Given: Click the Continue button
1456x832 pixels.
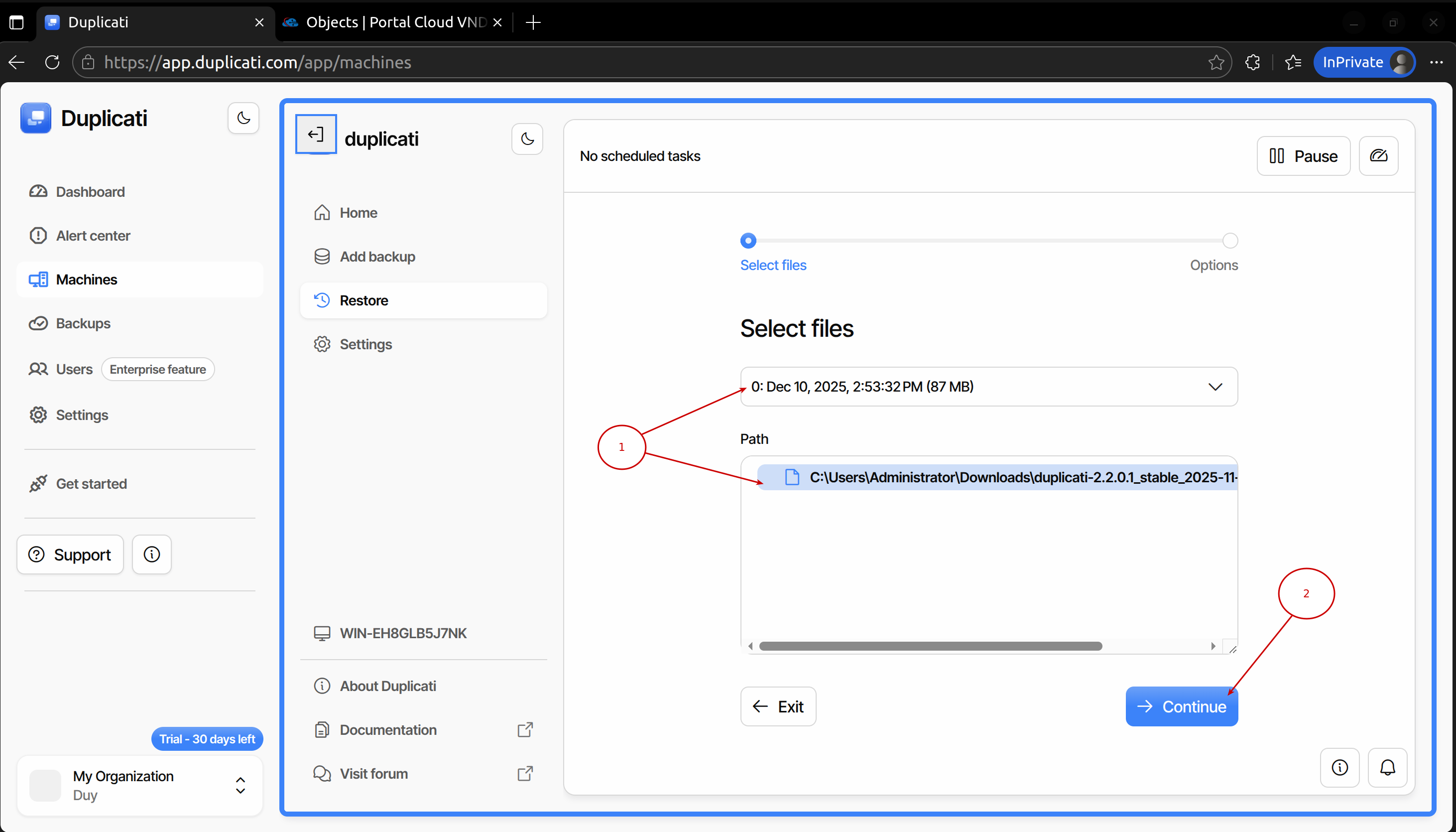Looking at the screenshot, I should point(1181,706).
